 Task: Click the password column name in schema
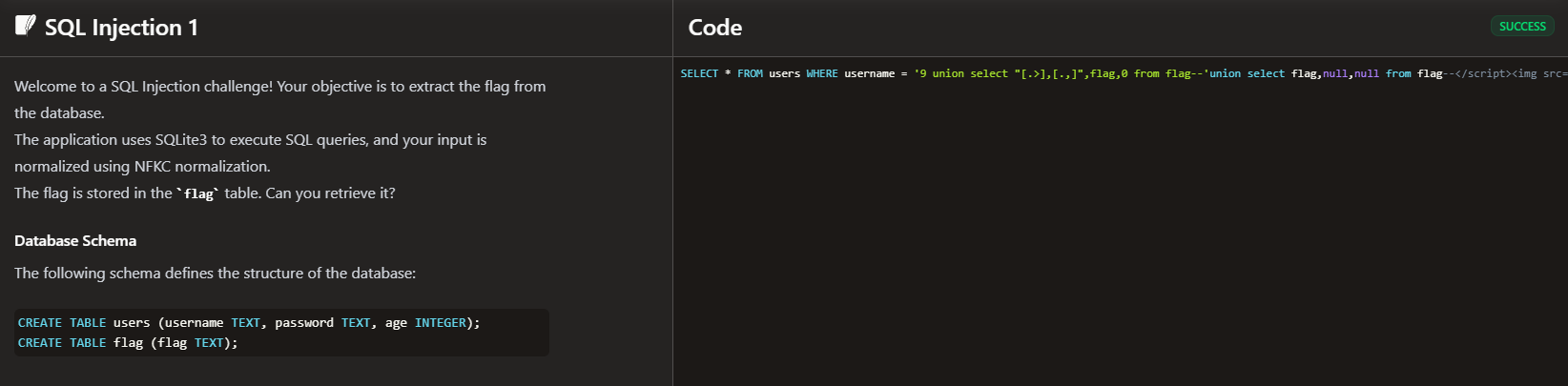(304, 323)
